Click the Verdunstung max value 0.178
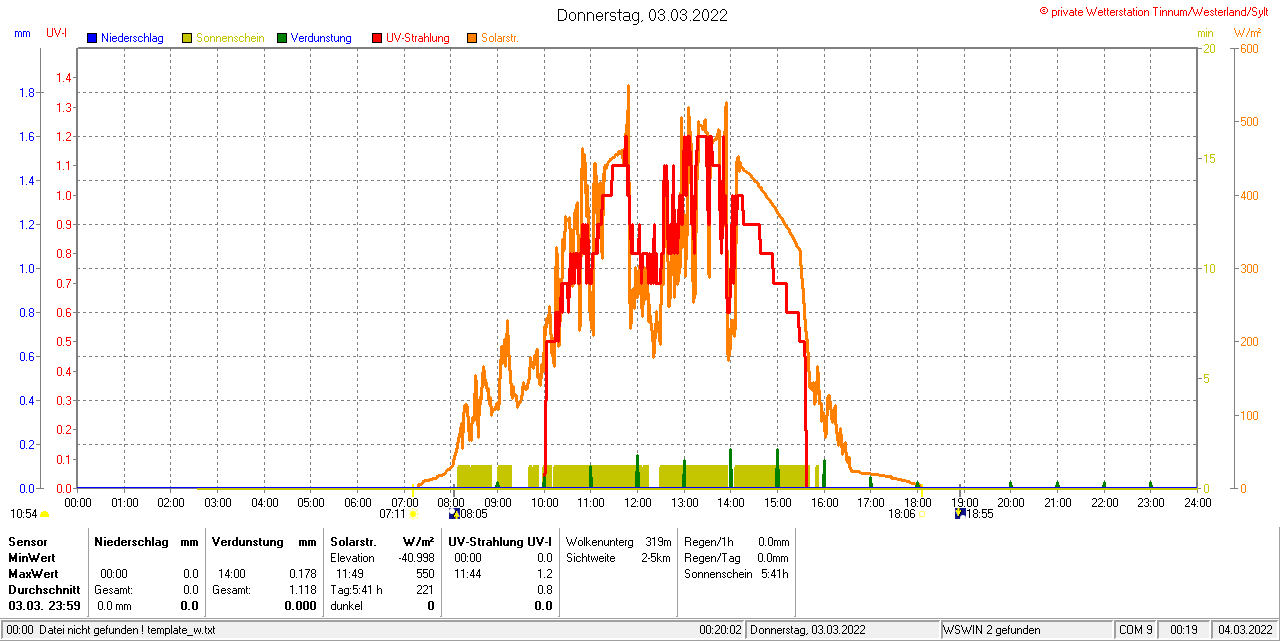1280x641 pixels. pos(301,574)
